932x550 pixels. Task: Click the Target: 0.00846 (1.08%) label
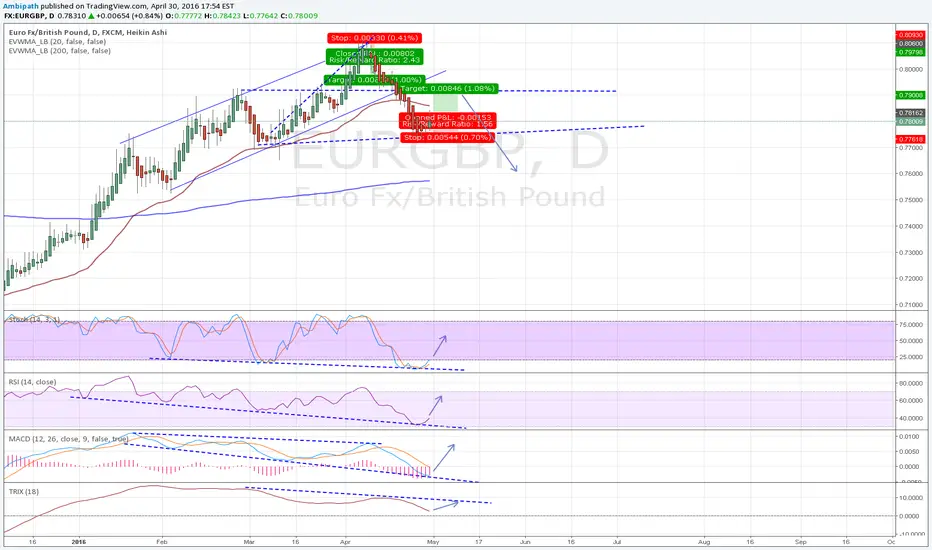(x=447, y=89)
